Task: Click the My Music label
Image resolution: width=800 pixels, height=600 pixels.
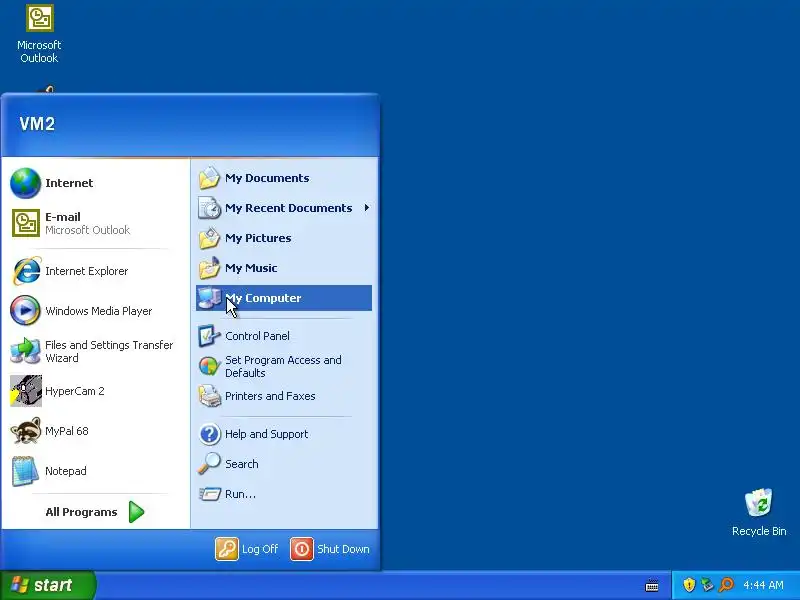Action: pyautogui.click(x=251, y=268)
